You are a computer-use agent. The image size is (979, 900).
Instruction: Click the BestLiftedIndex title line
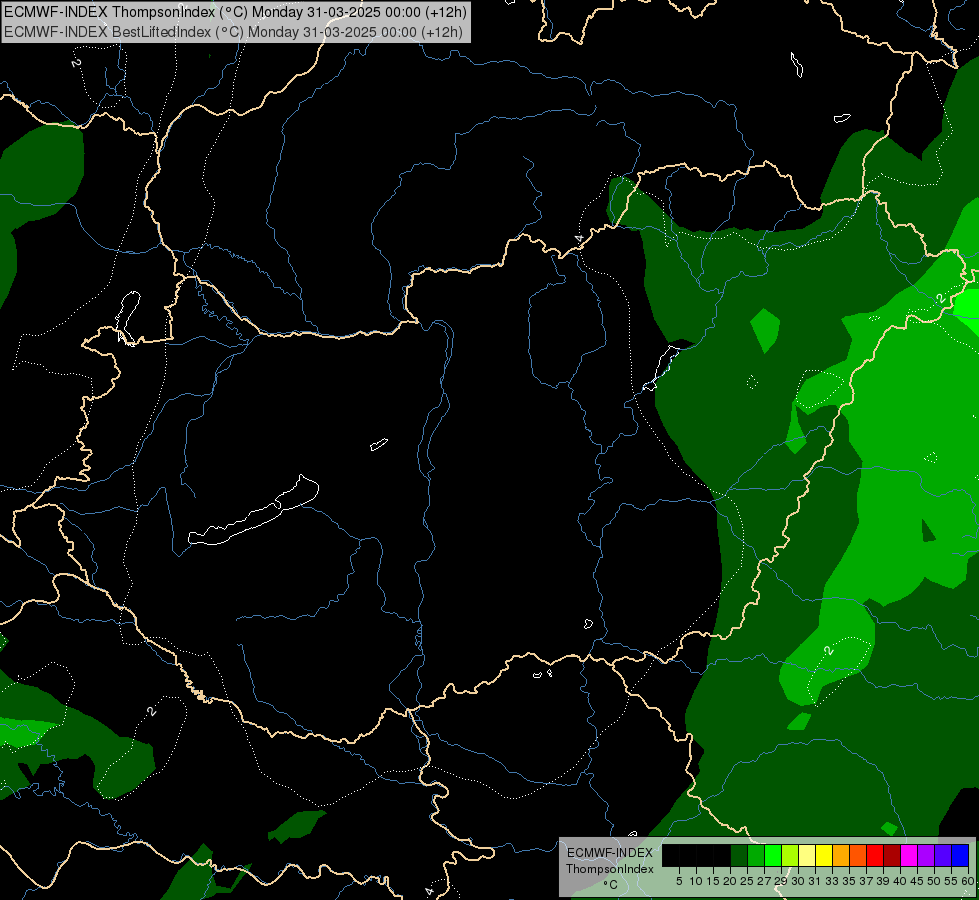[234, 32]
